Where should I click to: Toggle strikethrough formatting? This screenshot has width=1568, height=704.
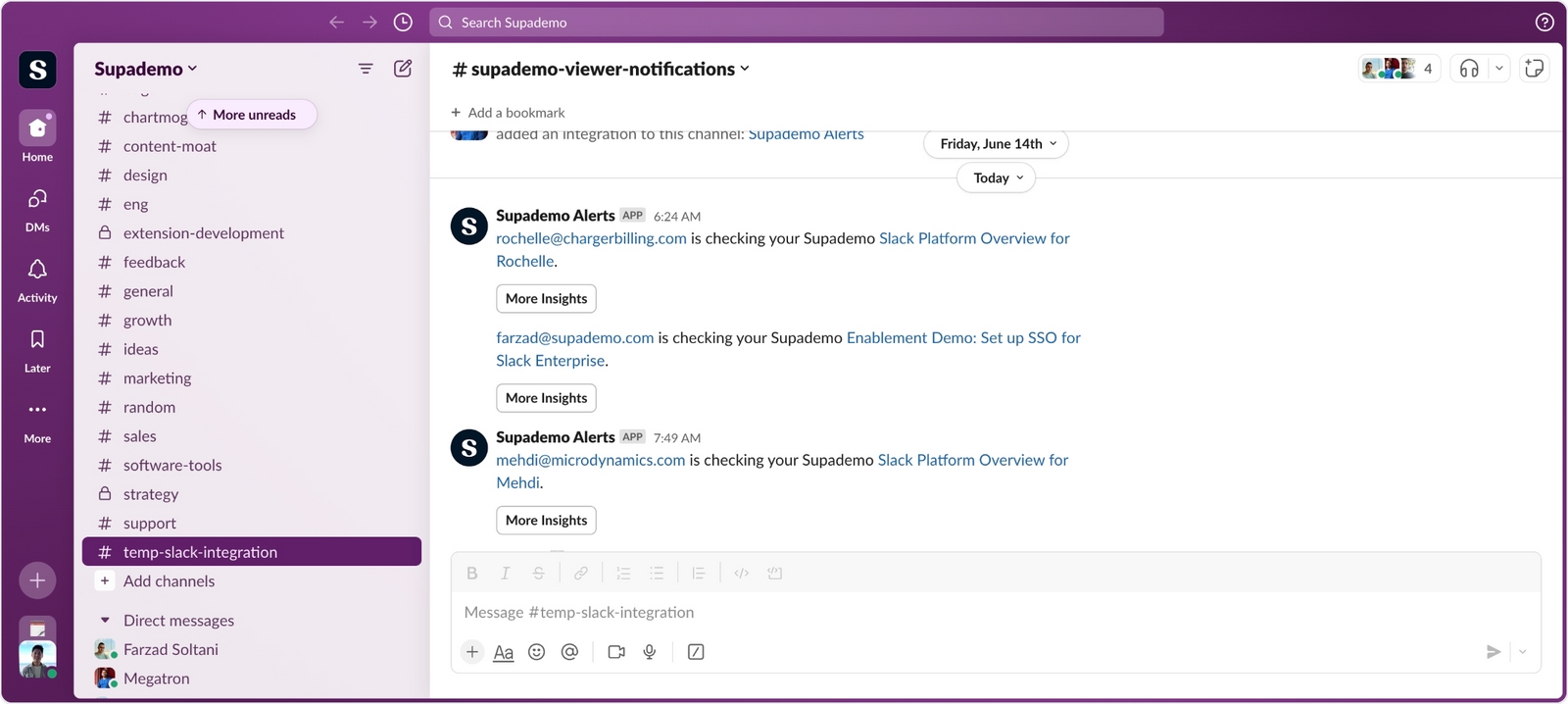click(x=538, y=574)
